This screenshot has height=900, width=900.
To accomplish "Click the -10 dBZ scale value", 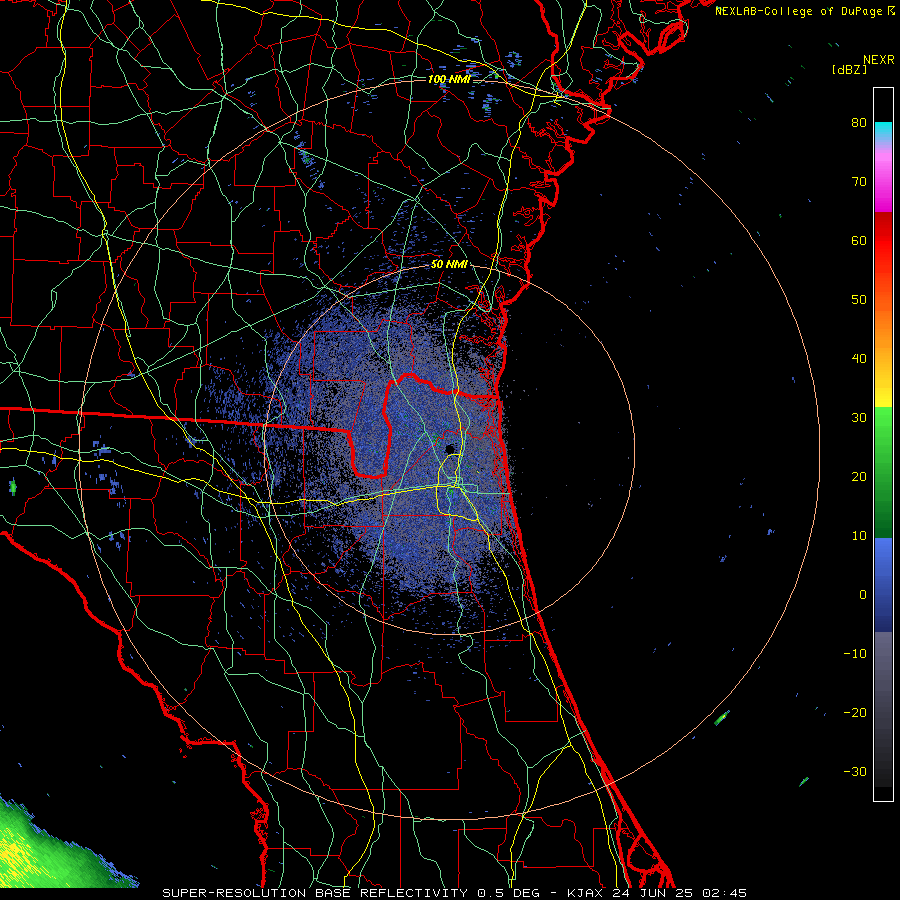I will point(855,654).
